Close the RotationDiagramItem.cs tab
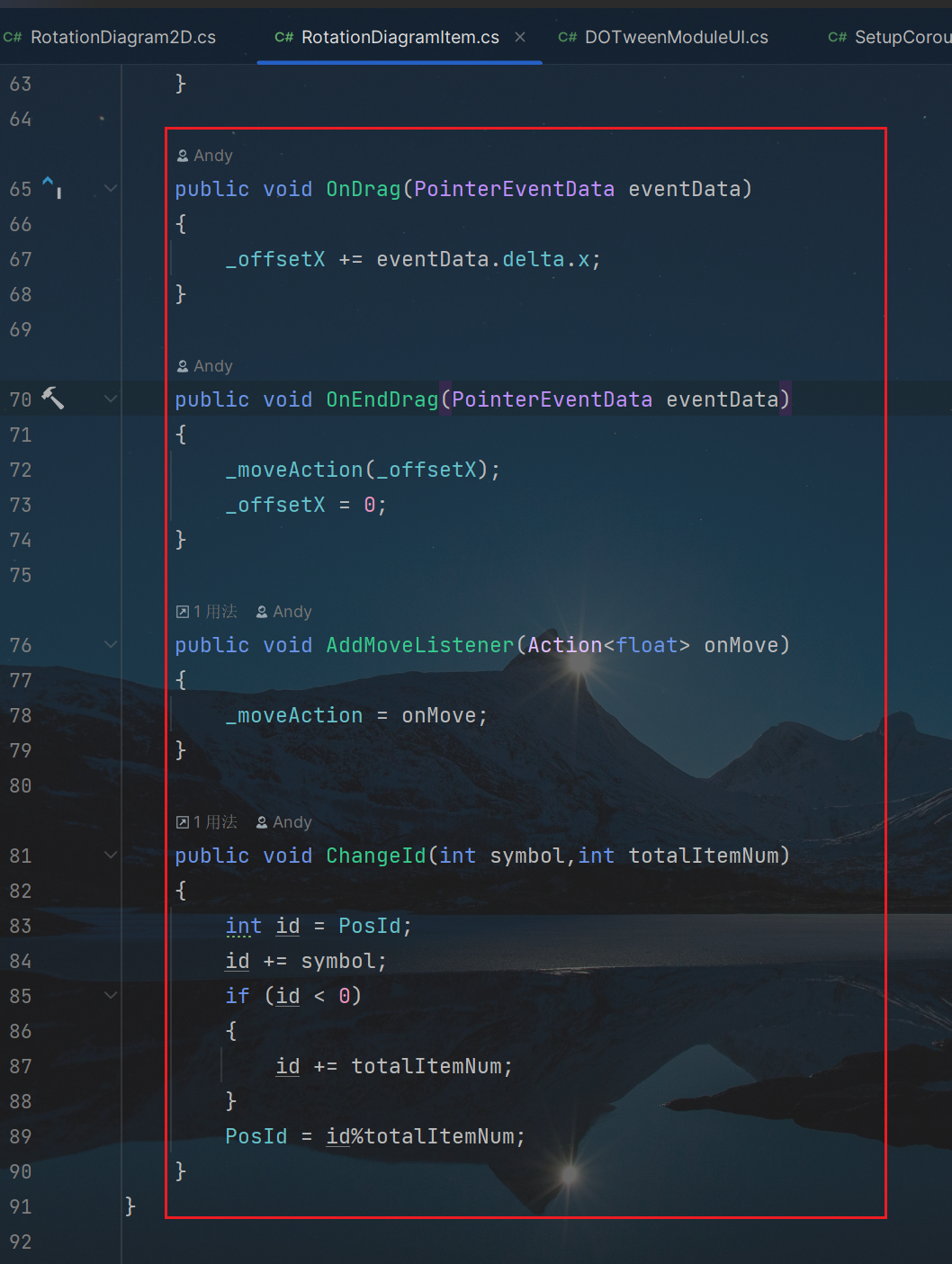Viewport: 952px width, 1264px height. click(520, 37)
